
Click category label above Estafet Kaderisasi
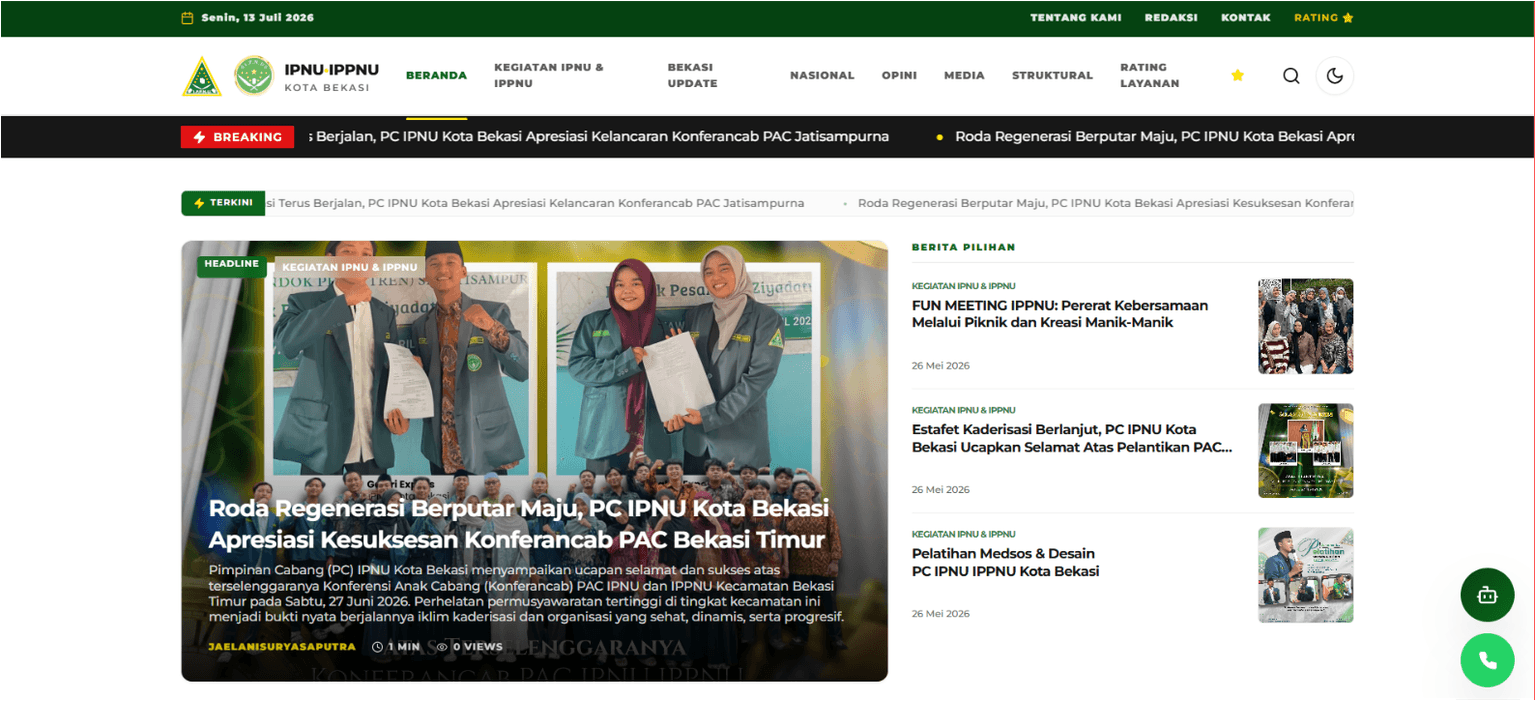pyautogui.click(x=963, y=410)
